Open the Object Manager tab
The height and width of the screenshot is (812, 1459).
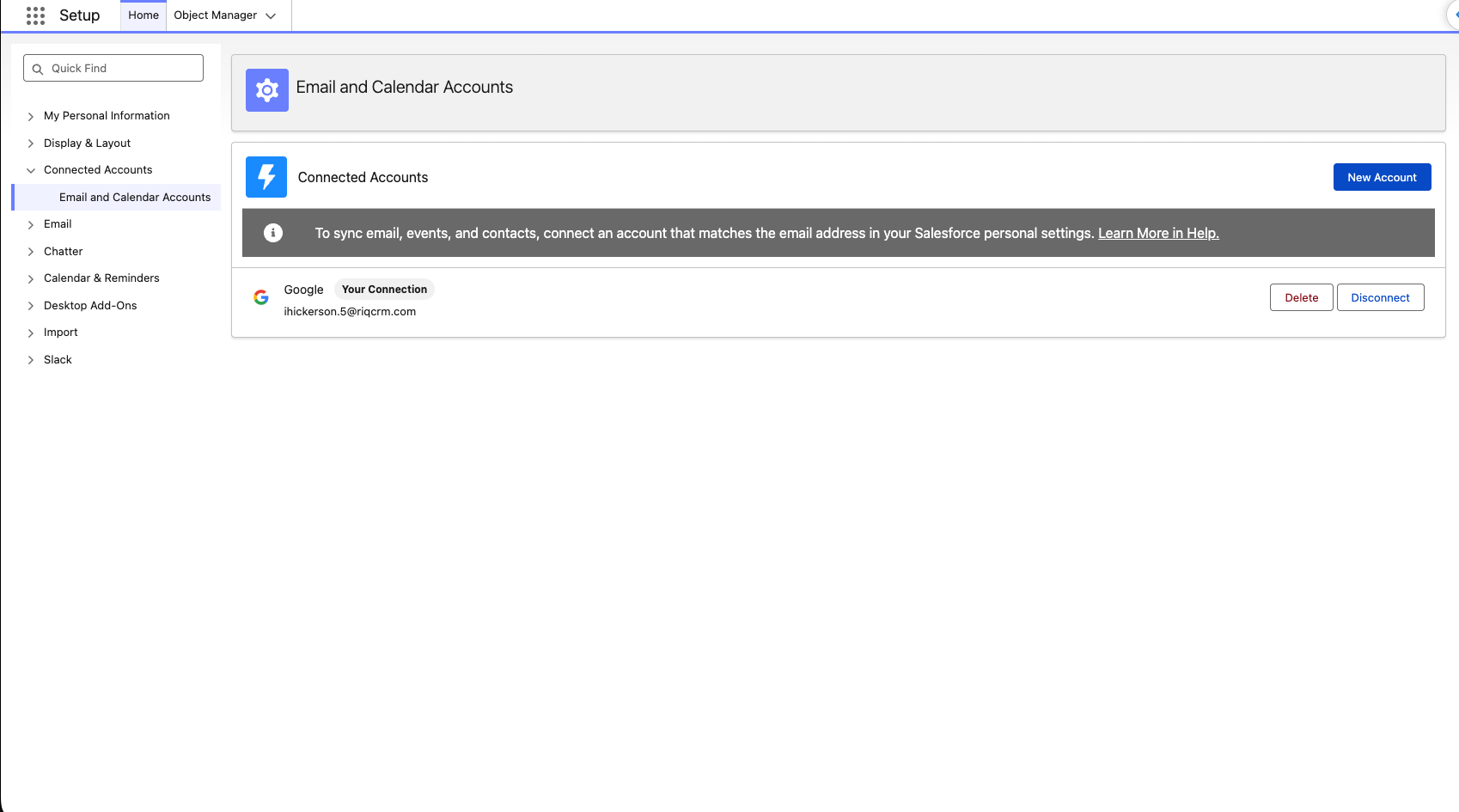click(x=216, y=15)
